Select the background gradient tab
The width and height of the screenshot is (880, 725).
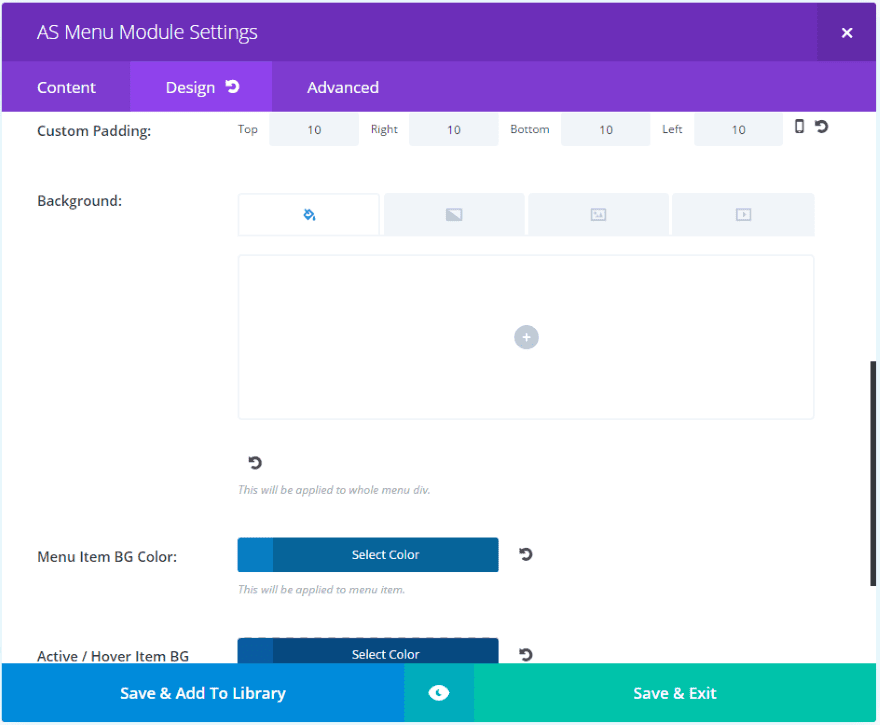[x=454, y=214]
